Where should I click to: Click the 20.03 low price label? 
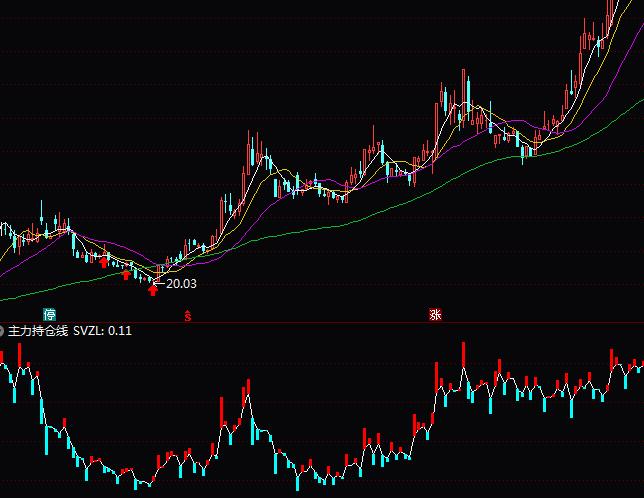[180, 284]
